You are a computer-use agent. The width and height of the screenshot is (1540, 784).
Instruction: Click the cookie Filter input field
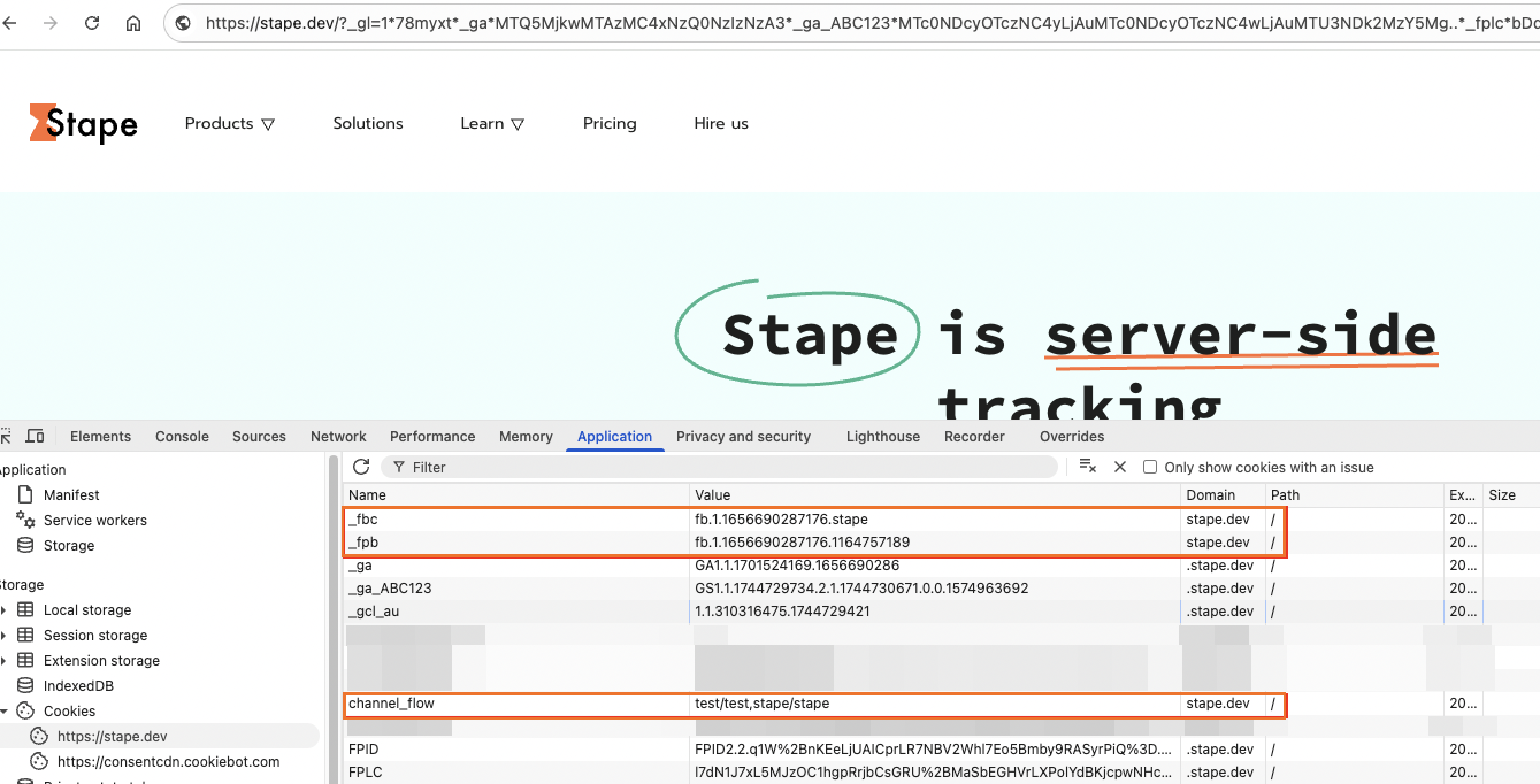[x=719, y=467]
